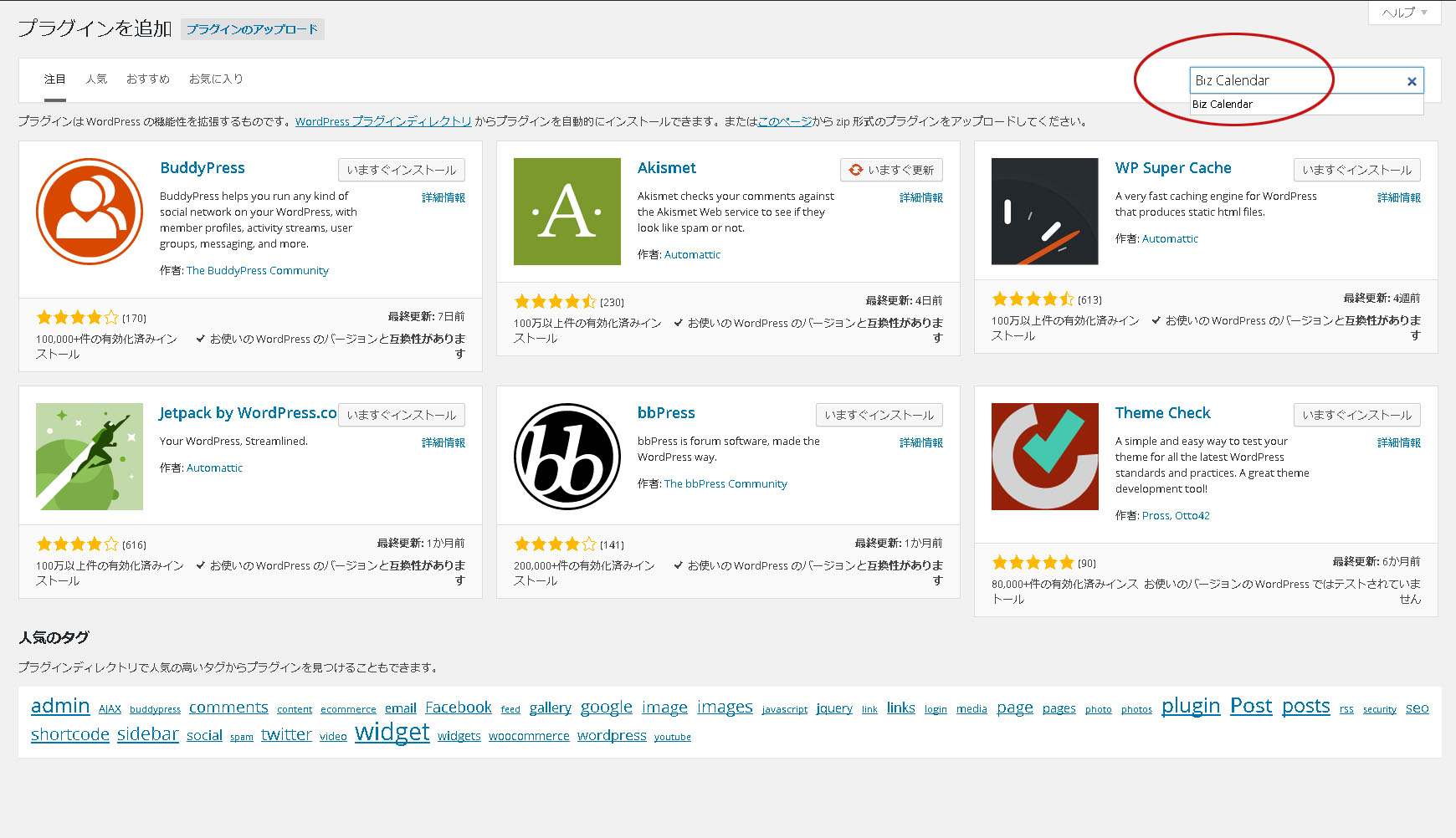Select the Post tag

coord(1251,706)
